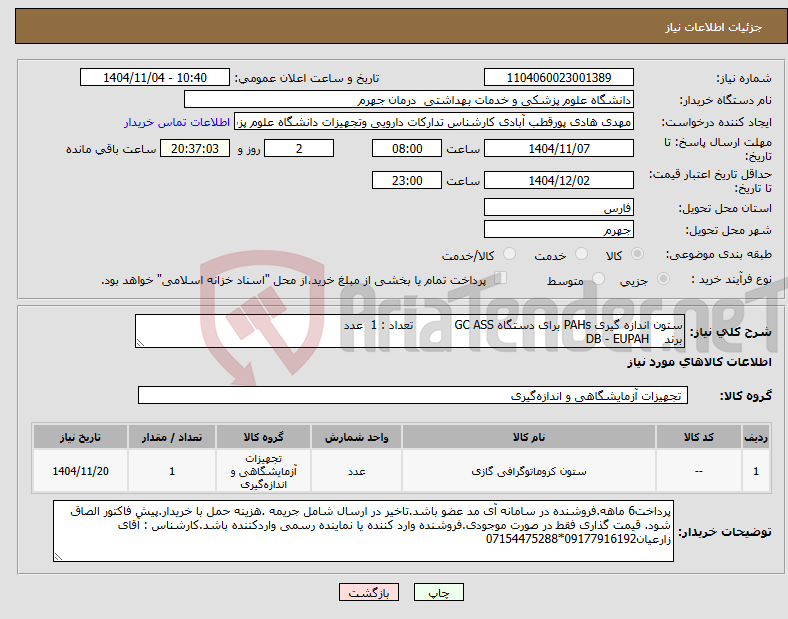Image resolution: width=788 pixels, height=619 pixels.
Task: Click the page title جزئیات اطلاعات نیاز
Action: (x=714, y=27)
